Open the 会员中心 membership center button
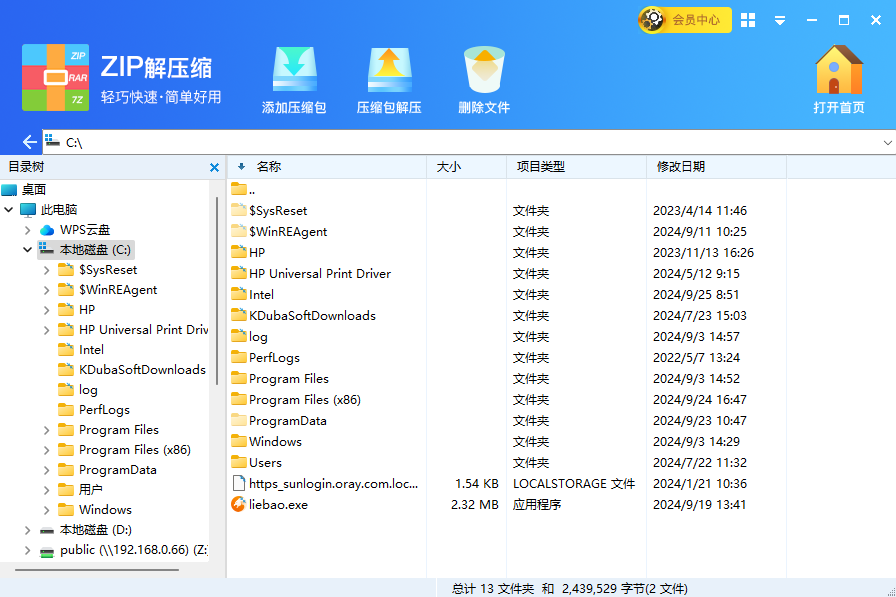The image size is (896, 597). click(685, 19)
